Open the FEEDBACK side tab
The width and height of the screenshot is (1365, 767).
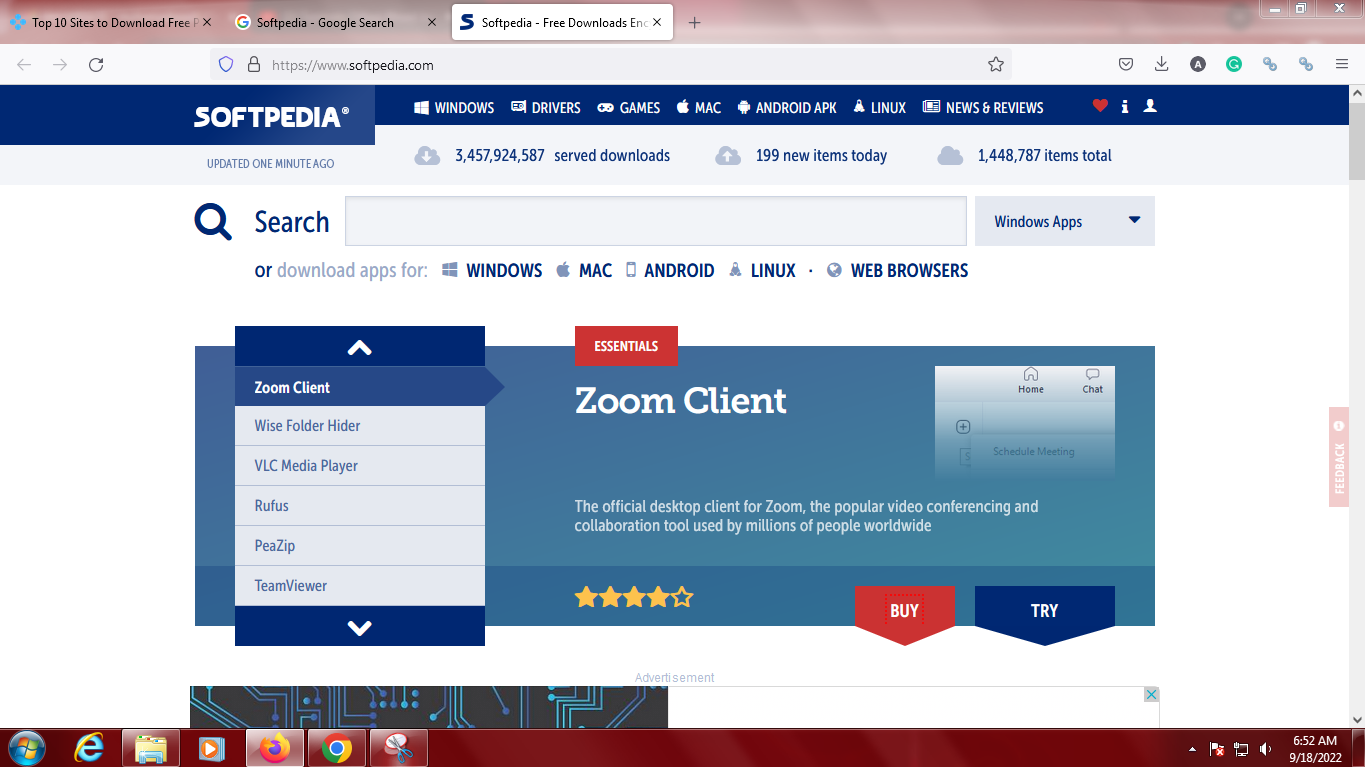click(x=1339, y=457)
